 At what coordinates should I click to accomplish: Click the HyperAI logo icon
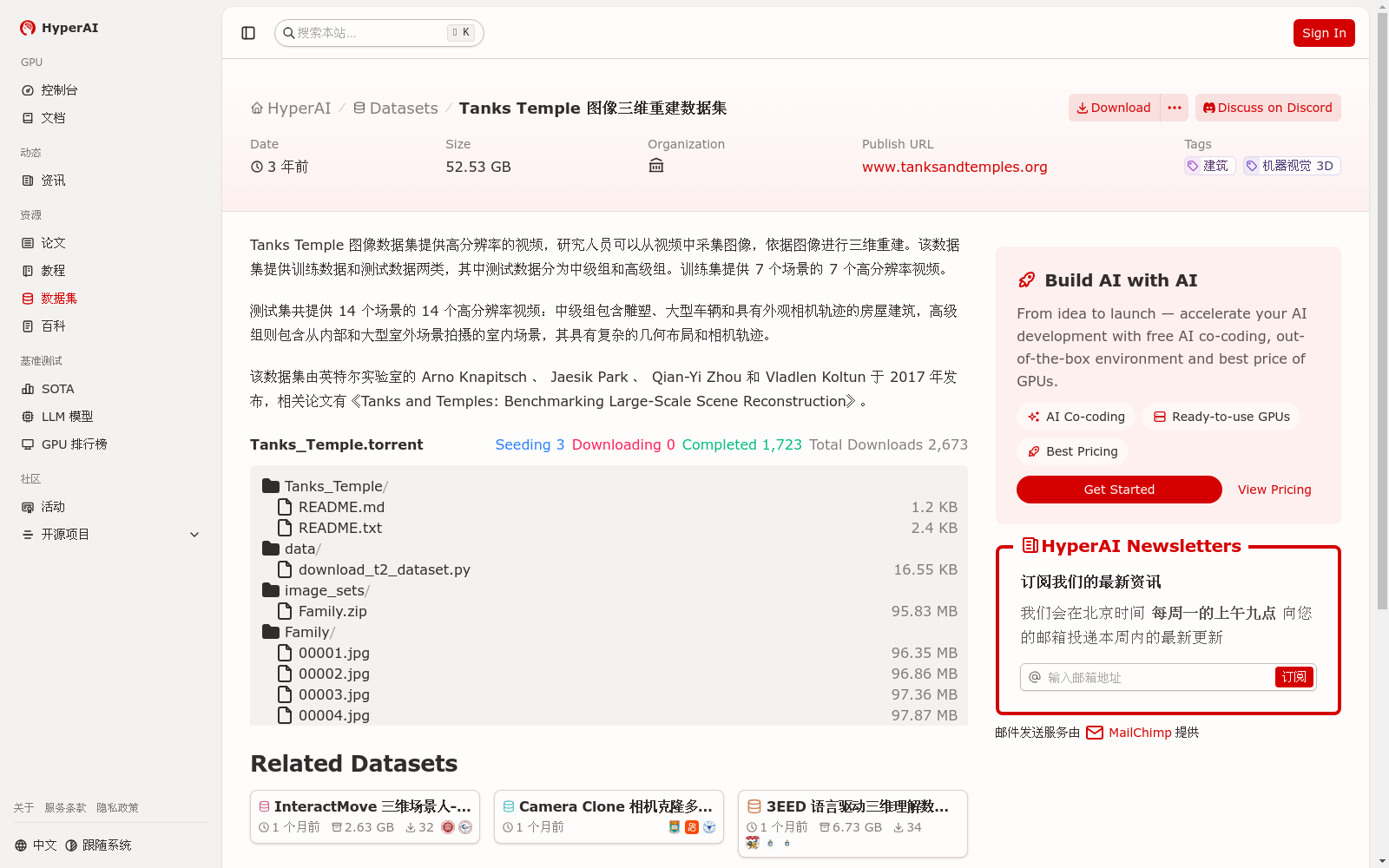click(28, 28)
